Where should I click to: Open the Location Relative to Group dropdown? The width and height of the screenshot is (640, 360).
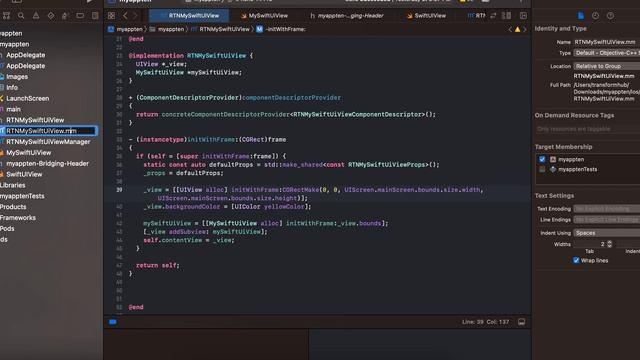[607, 66]
